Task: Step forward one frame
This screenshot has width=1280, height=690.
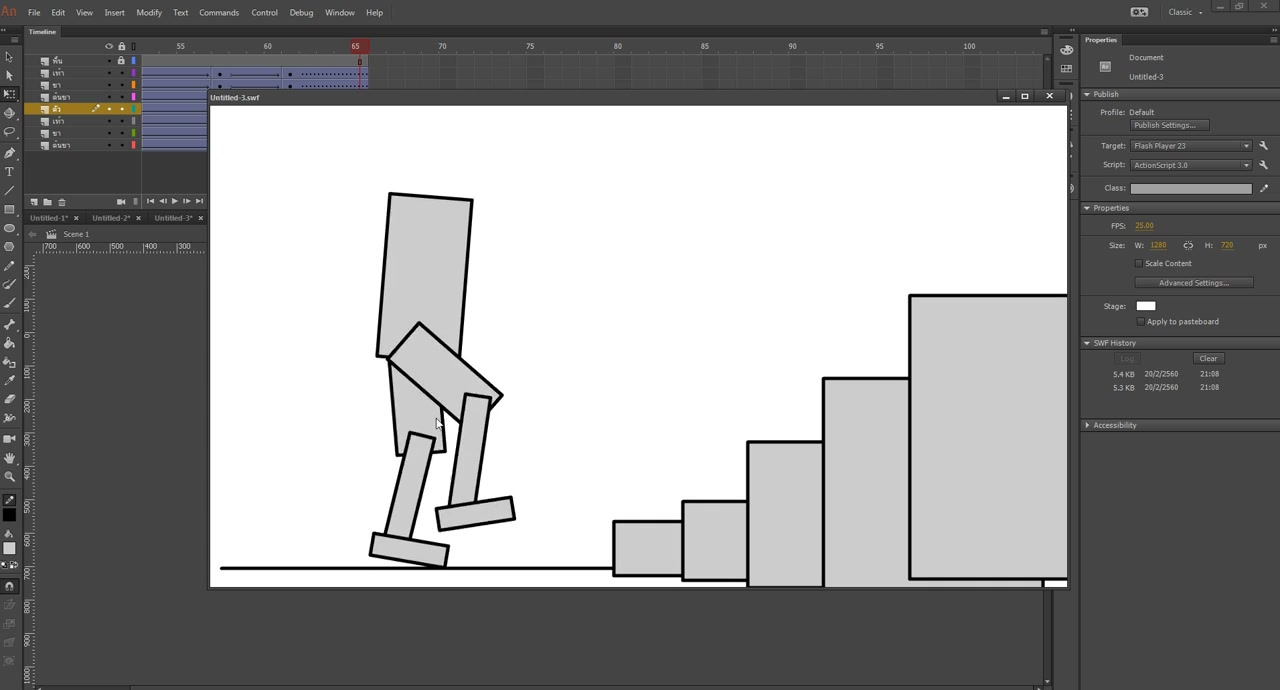Action: pyautogui.click(x=186, y=202)
